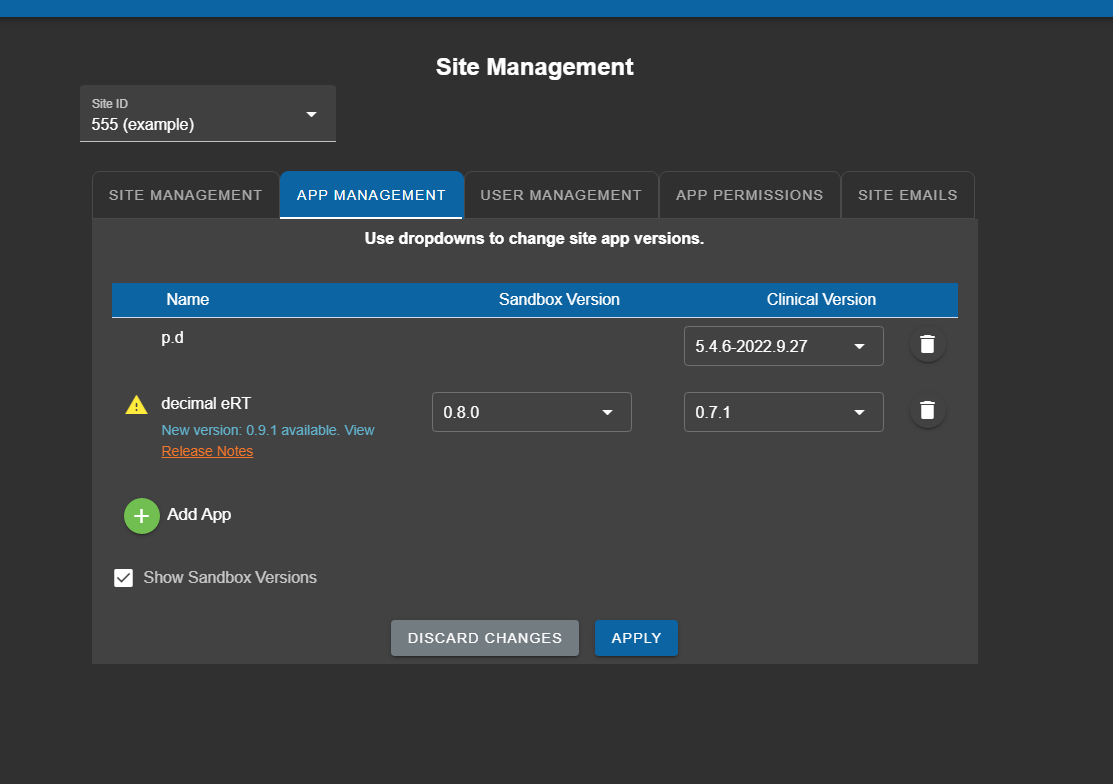
Task: Open decimal eRT clinical version 0.7.1 dropdown
Action: click(x=784, y=412)
